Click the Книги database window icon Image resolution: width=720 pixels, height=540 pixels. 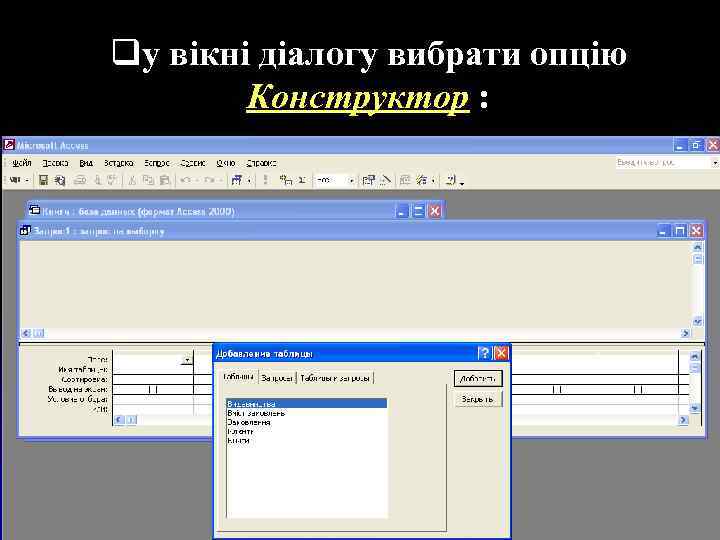tap(34, 210)
